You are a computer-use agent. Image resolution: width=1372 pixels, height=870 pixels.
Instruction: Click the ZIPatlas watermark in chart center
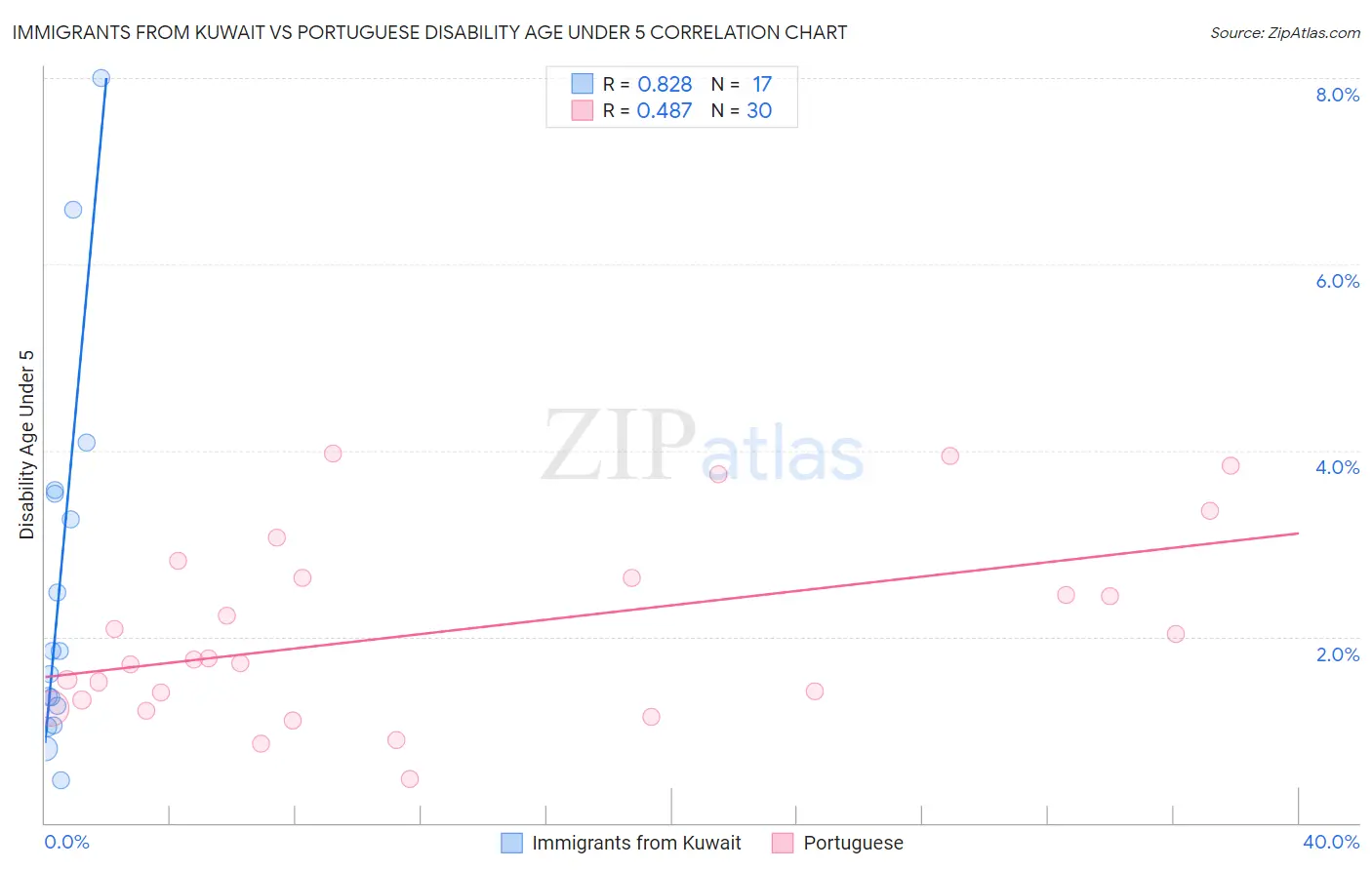pos(703,447)
